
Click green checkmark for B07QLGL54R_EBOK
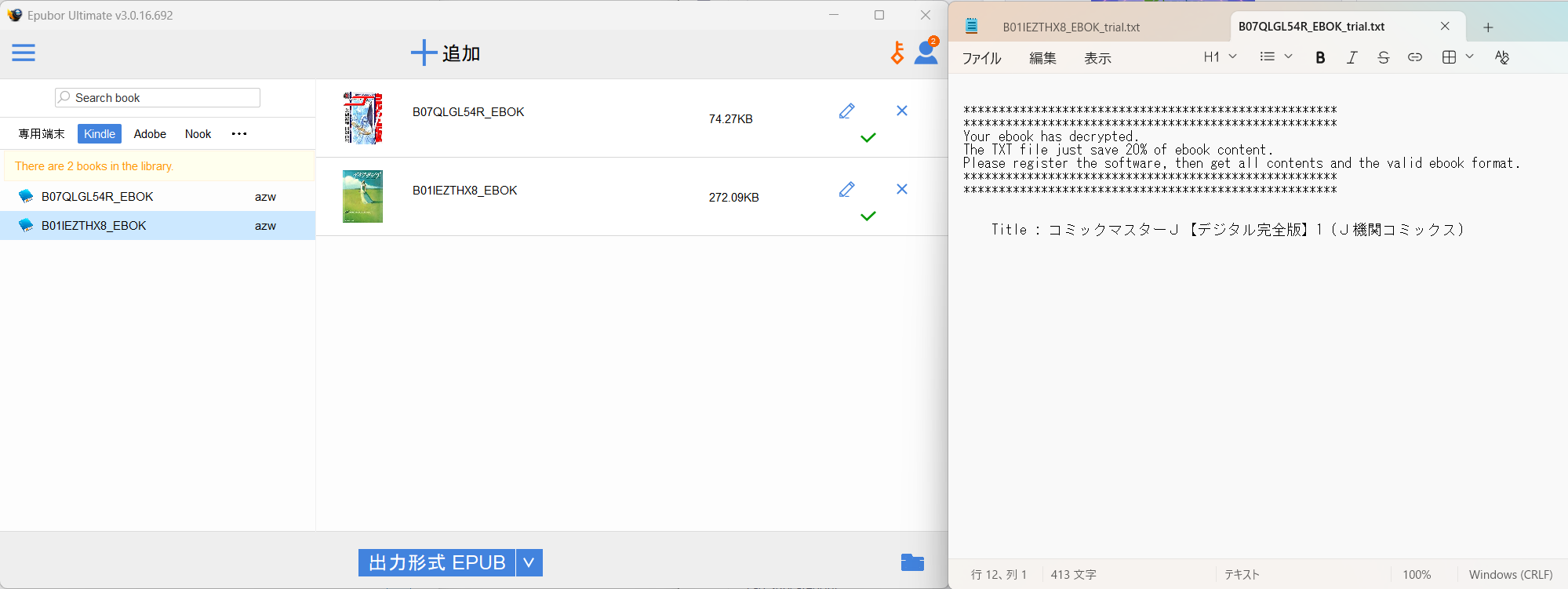click(x=868, y=138)
